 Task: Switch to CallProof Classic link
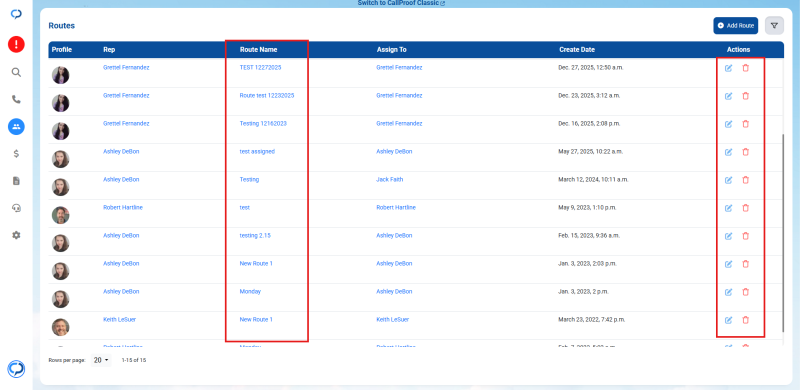click(x=401, y=3)
